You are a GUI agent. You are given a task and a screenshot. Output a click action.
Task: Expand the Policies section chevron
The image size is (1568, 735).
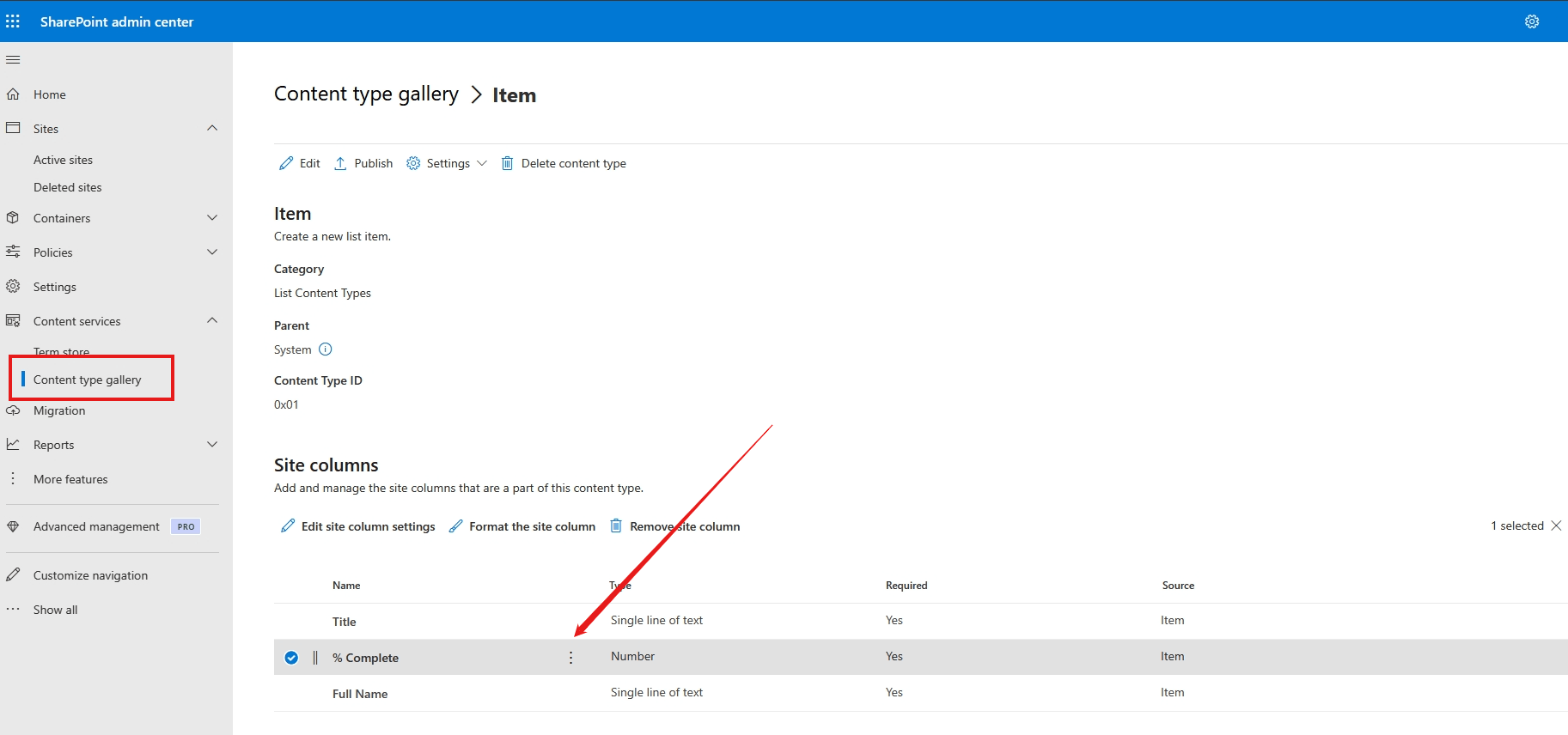click(212, 252)
